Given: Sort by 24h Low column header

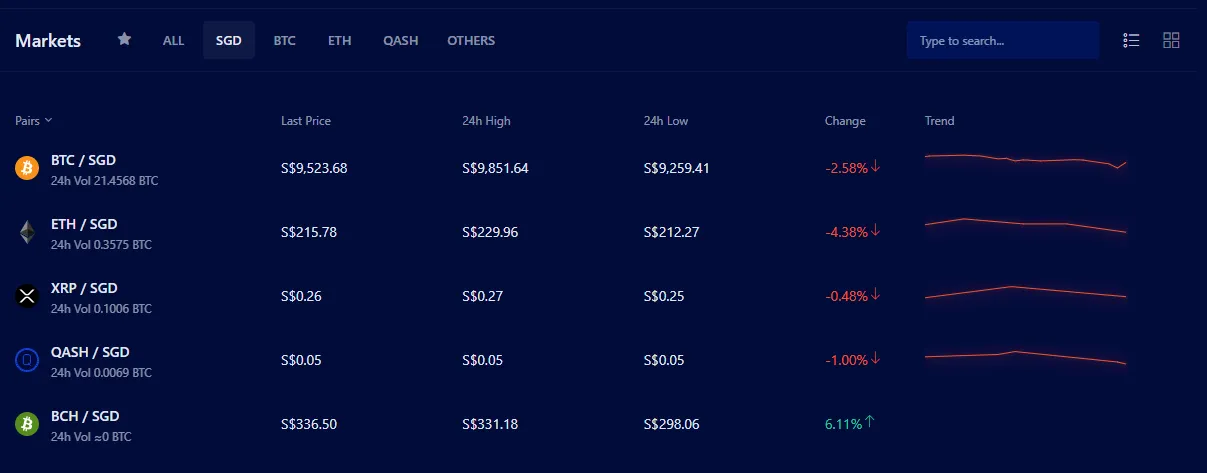Looking at the screenshot, I should click(666, 121).
